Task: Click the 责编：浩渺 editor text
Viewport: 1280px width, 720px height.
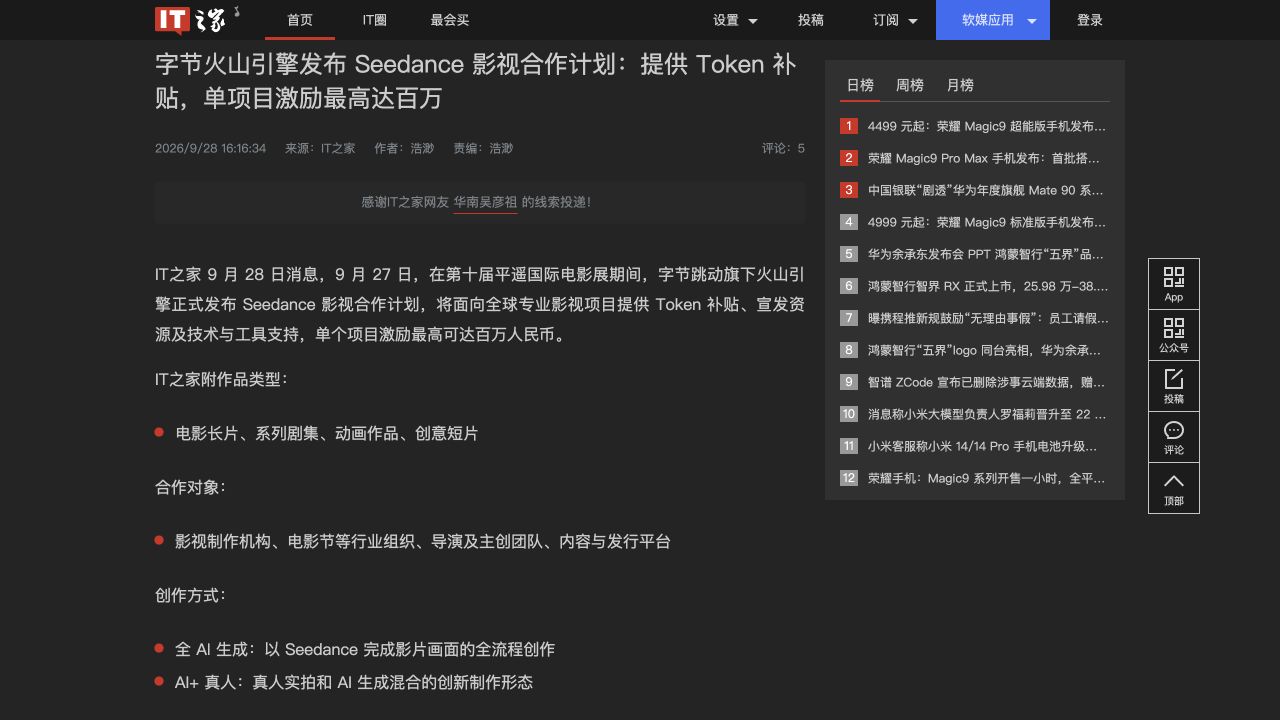Action: tap(483, 148)
